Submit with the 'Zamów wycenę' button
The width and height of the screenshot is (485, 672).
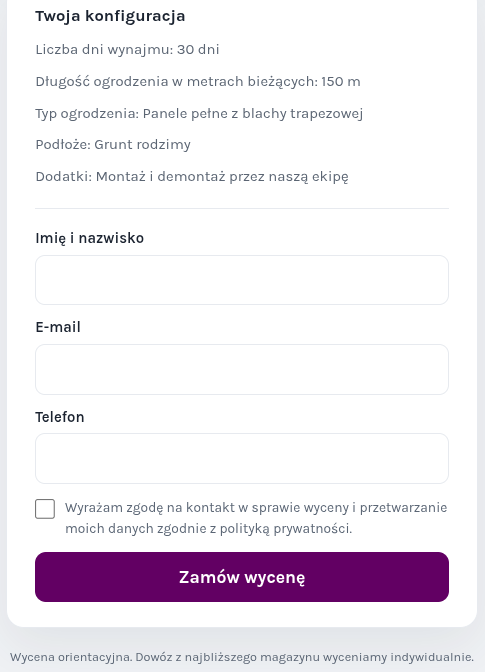click(x=242, y=577)
